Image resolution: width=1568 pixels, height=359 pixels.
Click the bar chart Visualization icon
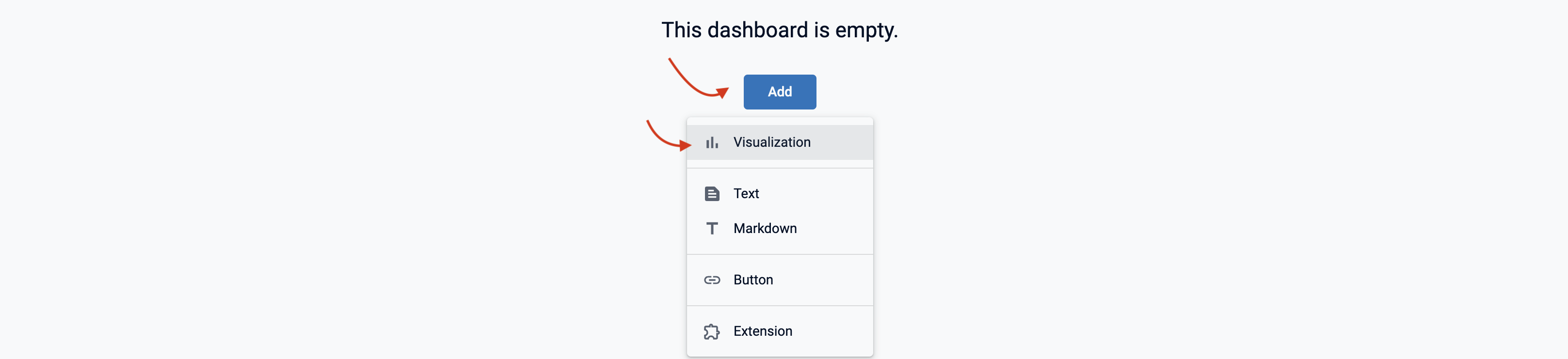tap(712, 142)
